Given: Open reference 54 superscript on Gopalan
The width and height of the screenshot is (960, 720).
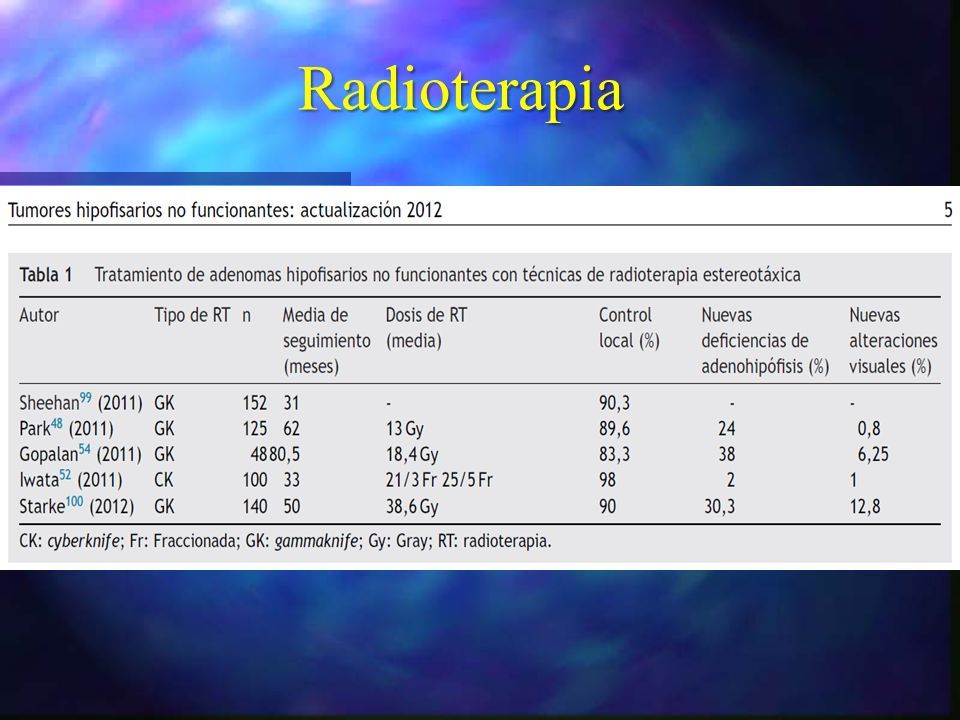Looking at the screenshot, I should (x=84, y=449).
